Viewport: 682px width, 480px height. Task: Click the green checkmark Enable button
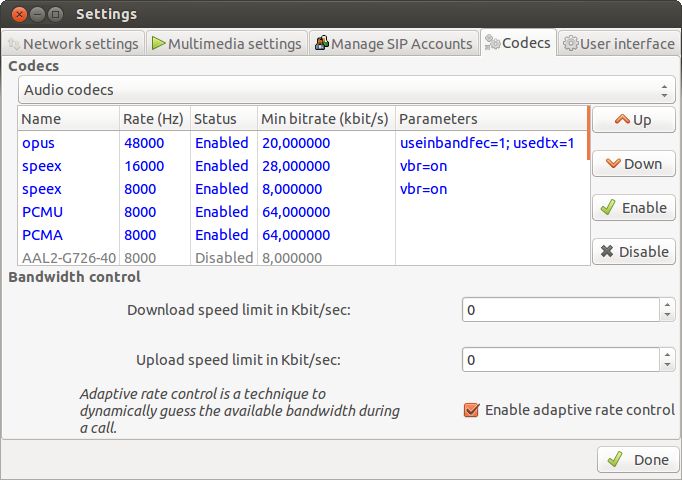pos(633,208)
